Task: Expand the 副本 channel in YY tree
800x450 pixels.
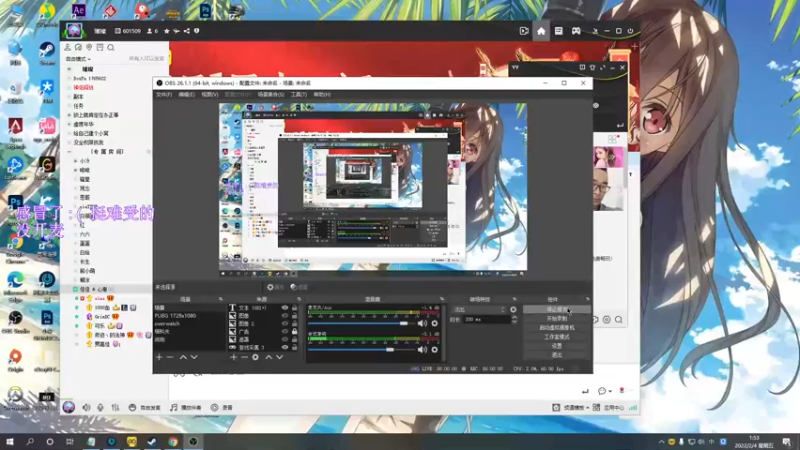Action: 69,96
